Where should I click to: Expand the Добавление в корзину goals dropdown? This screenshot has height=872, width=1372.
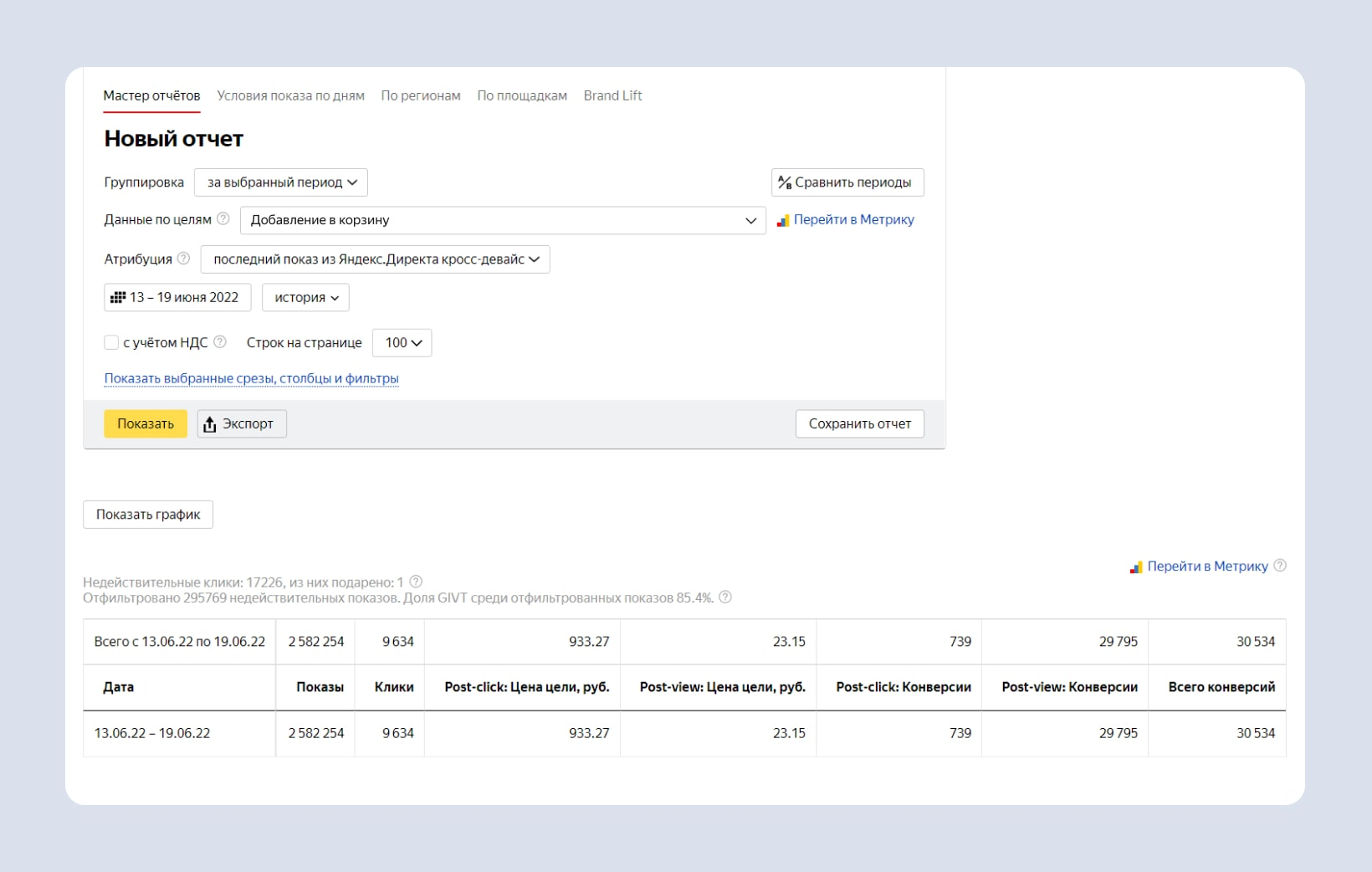pos(503,220)
